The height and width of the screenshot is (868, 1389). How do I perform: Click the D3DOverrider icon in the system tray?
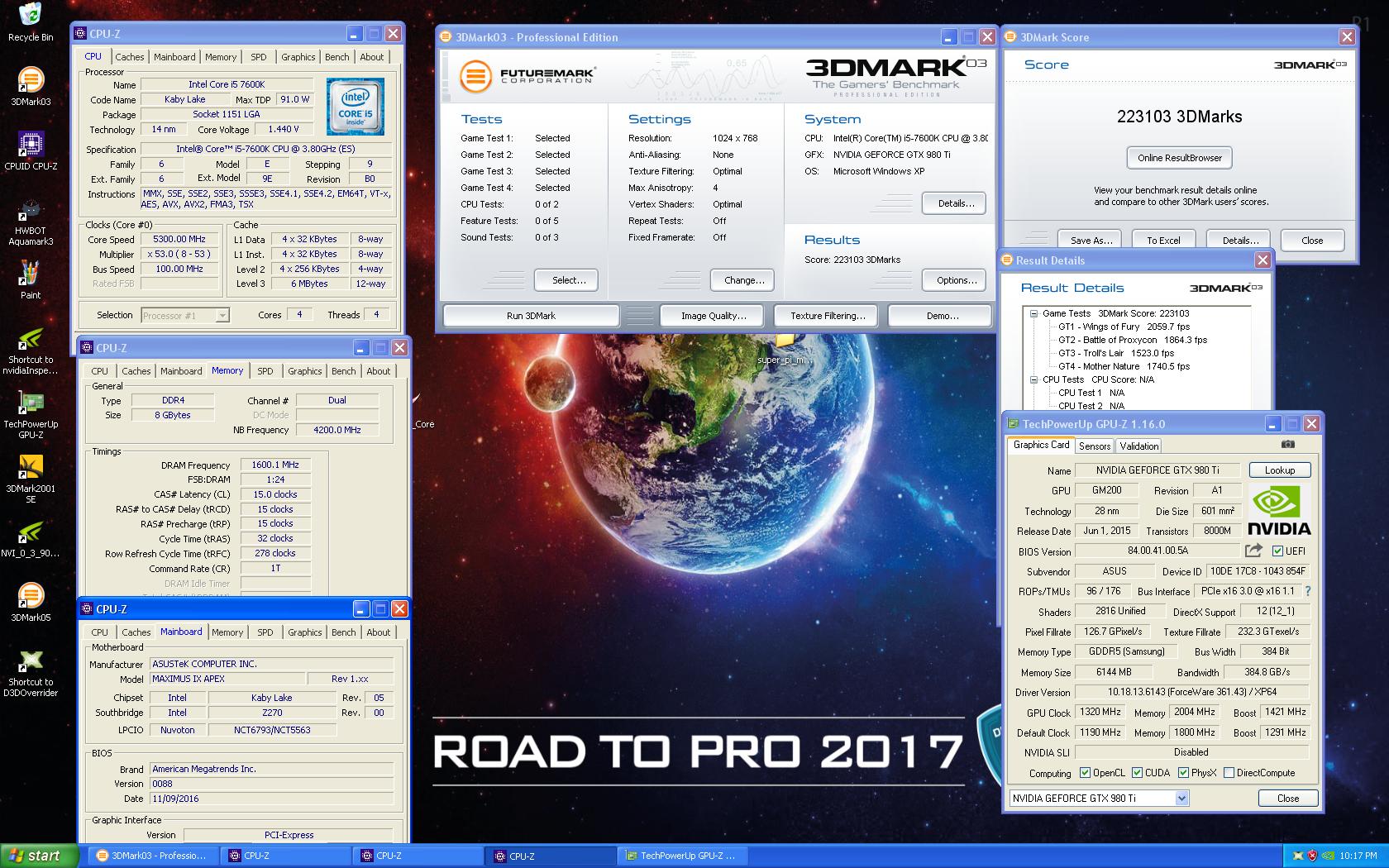(1296, 856)
